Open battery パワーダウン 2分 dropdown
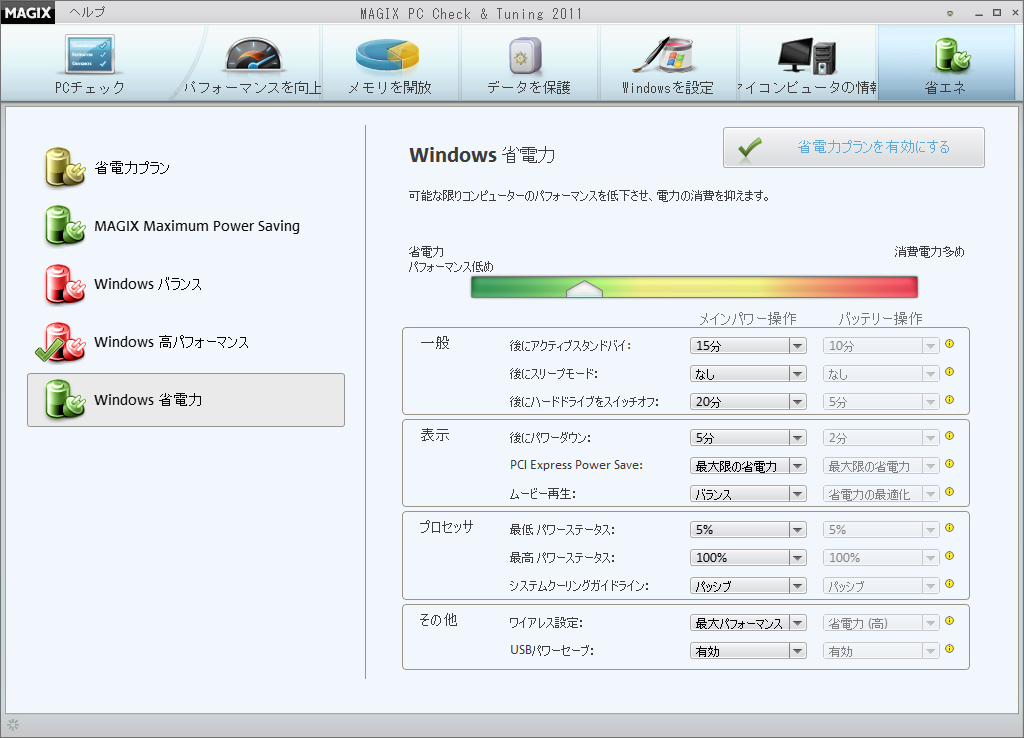1024x738 pixels. pos(881,438)
